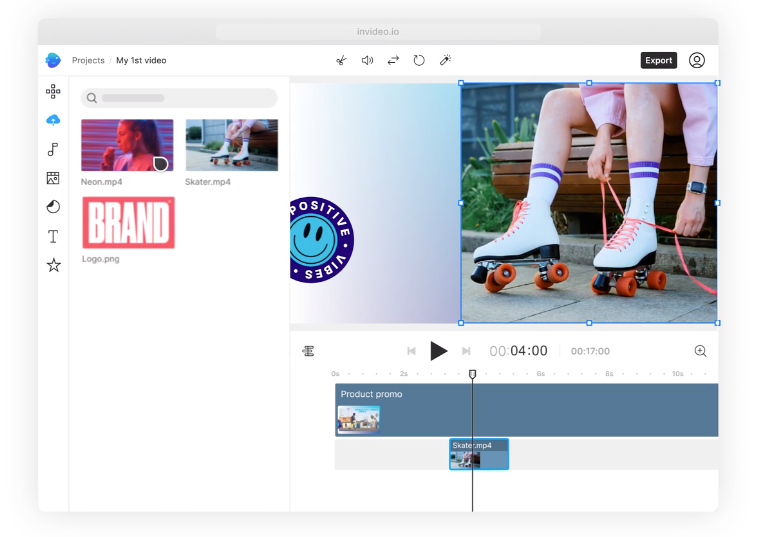This screenshot has width=757, height=537.
Task: Skip to next clip
Action: point(466,351)
